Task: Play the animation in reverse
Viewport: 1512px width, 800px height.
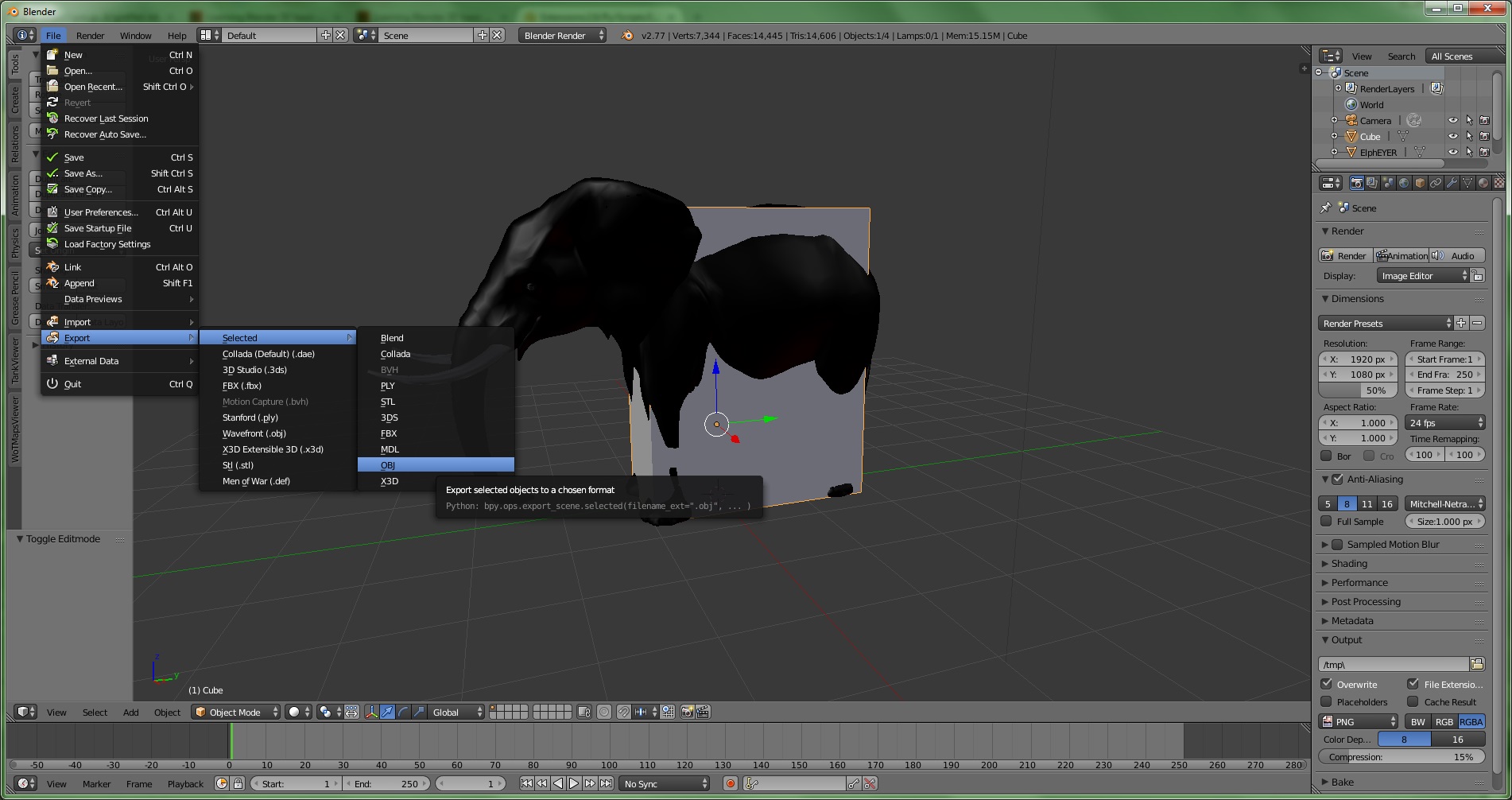Action: pos(558,783)
